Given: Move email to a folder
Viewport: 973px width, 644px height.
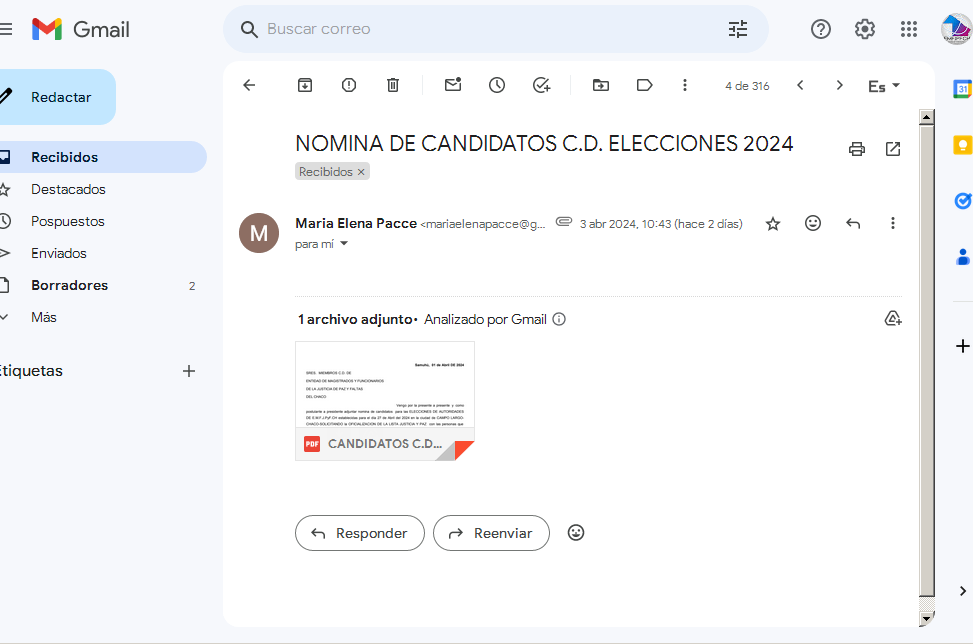Looking at the screenshot, I should pos(601,85).
